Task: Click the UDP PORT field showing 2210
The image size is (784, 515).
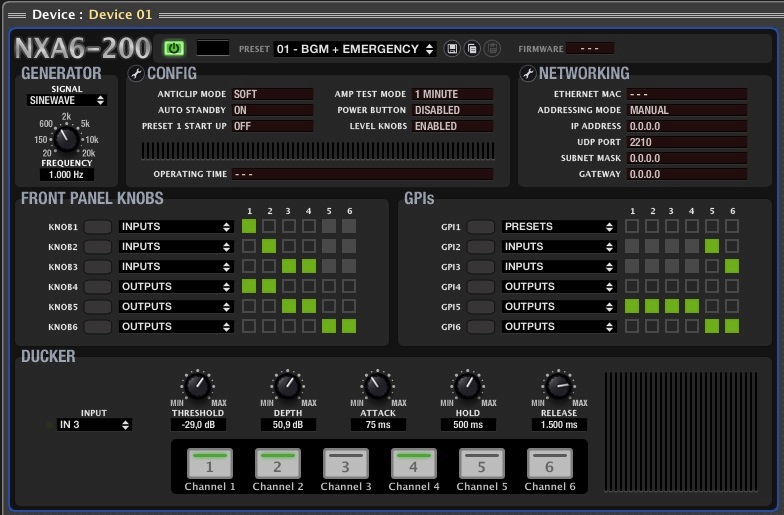Action: [x=686, y=142]
